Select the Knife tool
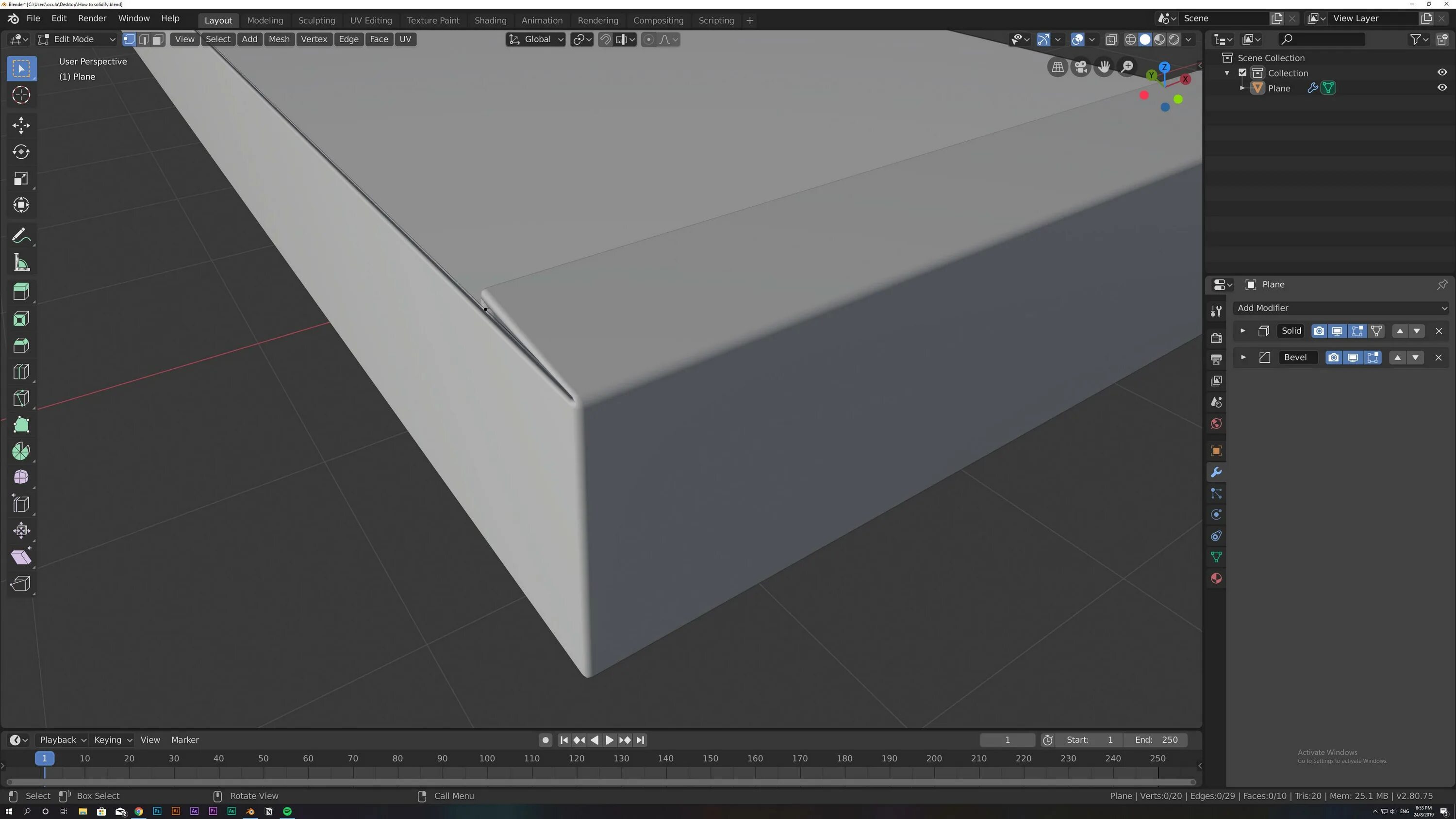Image resolution: width=1456 pixels, height=819 pixels. point(21,398)
